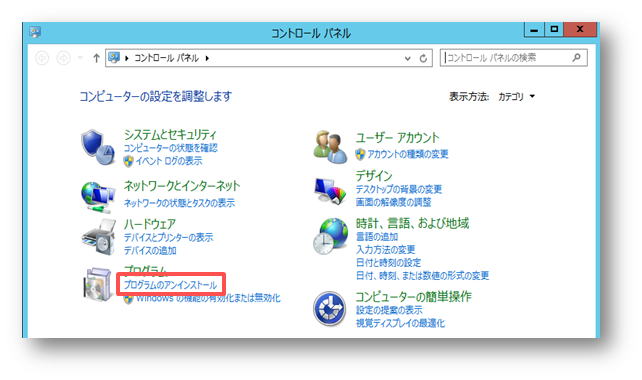
Task: Open イベント ログの表示 link
Action: coord(169,161)
